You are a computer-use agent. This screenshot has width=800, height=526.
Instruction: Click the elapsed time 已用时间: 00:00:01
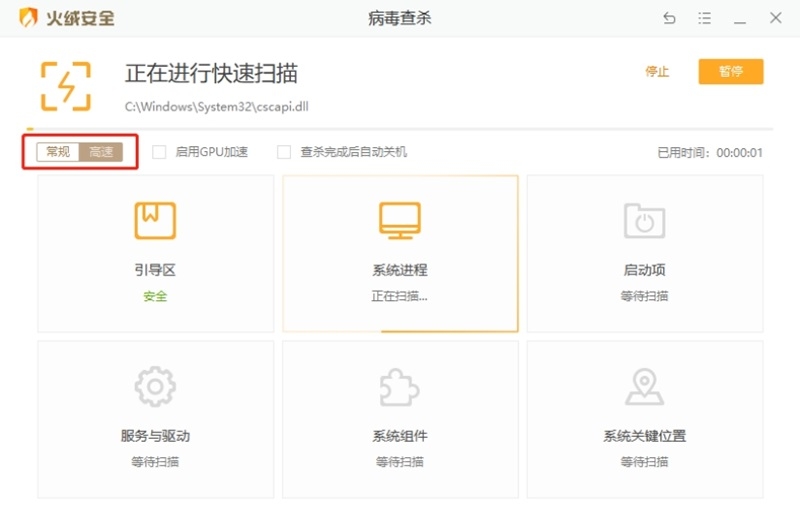coord(710,153)
